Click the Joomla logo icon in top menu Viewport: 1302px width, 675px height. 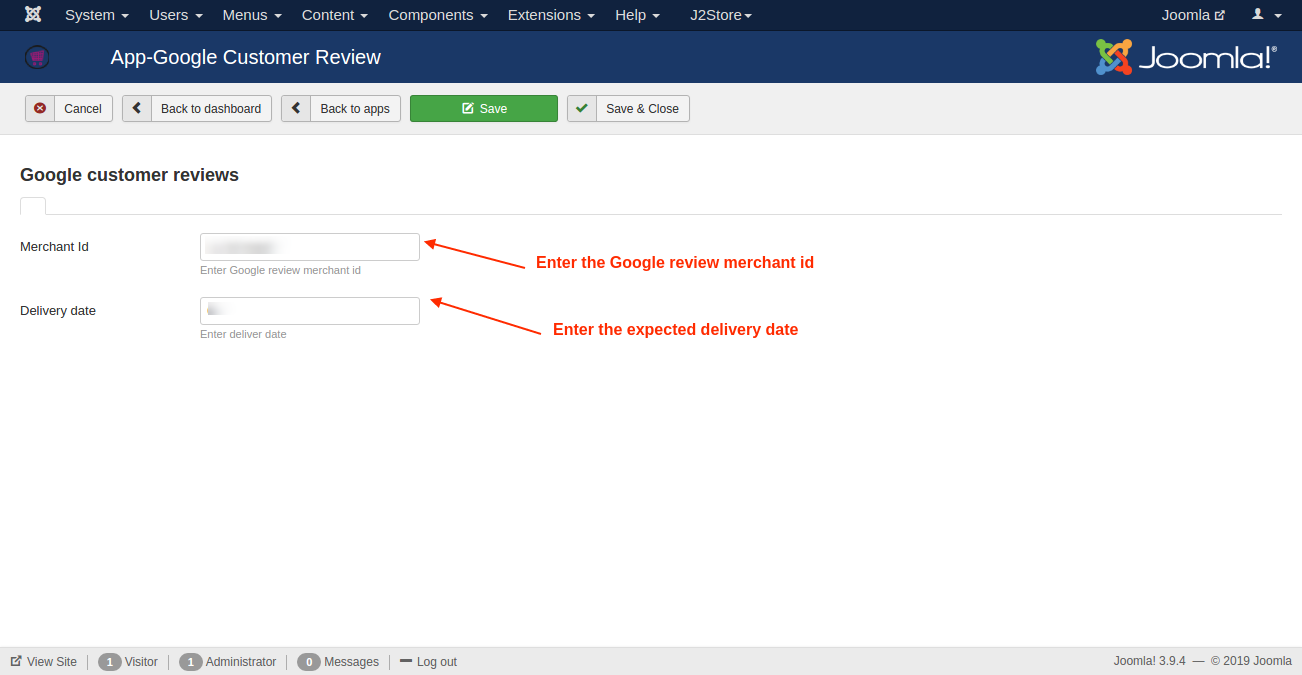33,15
